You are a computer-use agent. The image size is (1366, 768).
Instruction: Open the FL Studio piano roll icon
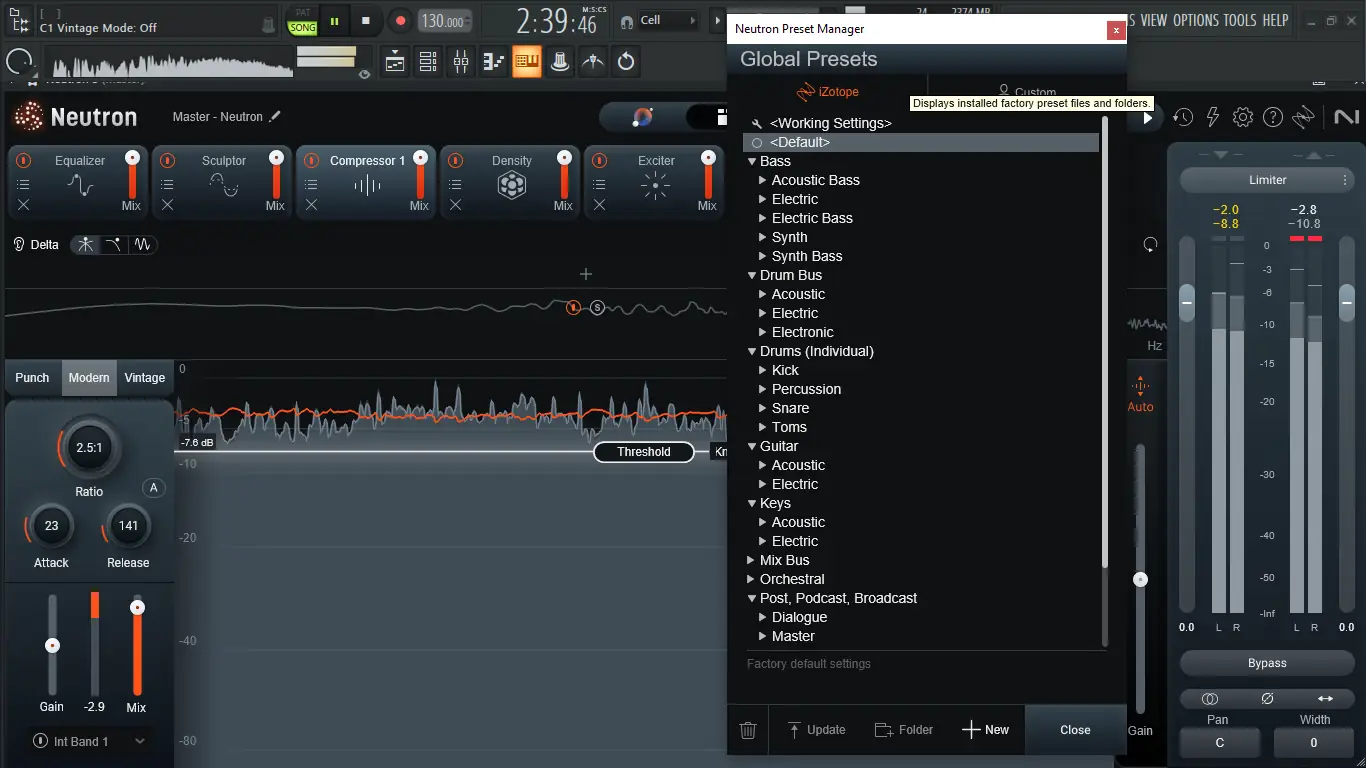(494, 61)
